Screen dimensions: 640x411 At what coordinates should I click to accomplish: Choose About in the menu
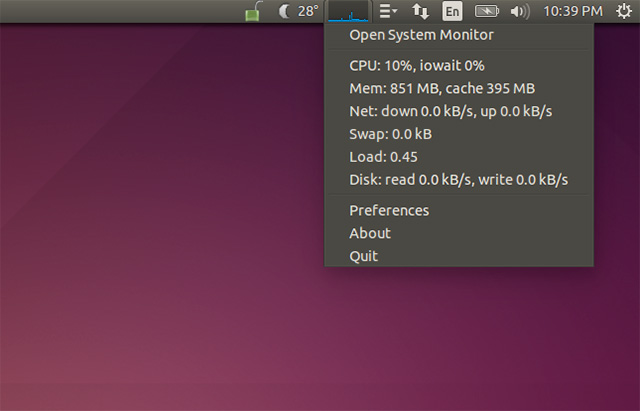click(370, 233)
